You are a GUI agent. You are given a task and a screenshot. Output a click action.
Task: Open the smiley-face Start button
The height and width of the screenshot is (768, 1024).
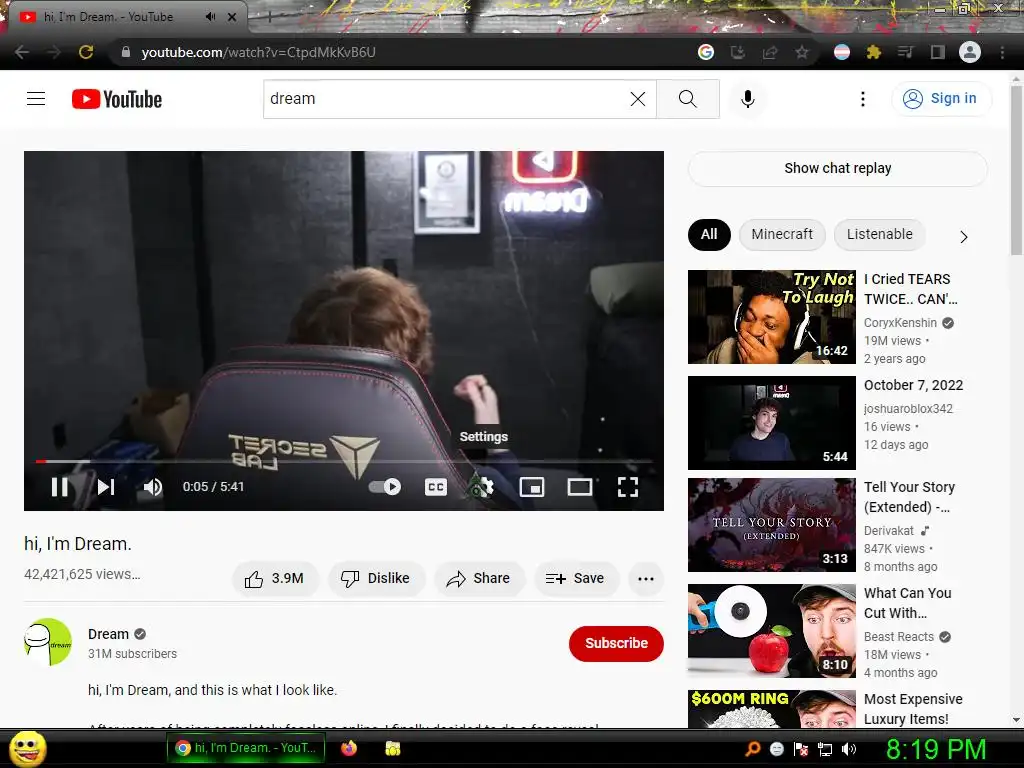[x=28, y=748]
